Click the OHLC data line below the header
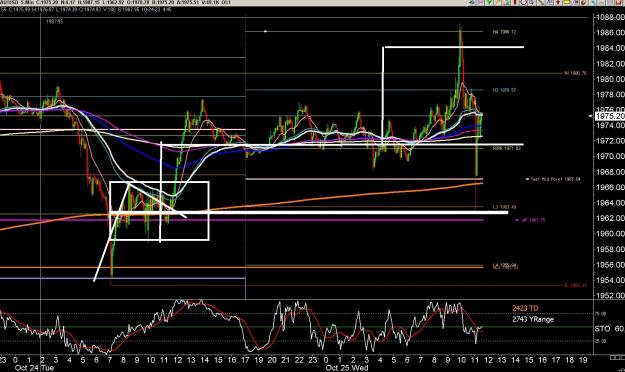This screenshot has width=625, height=372. coord(86,9)
